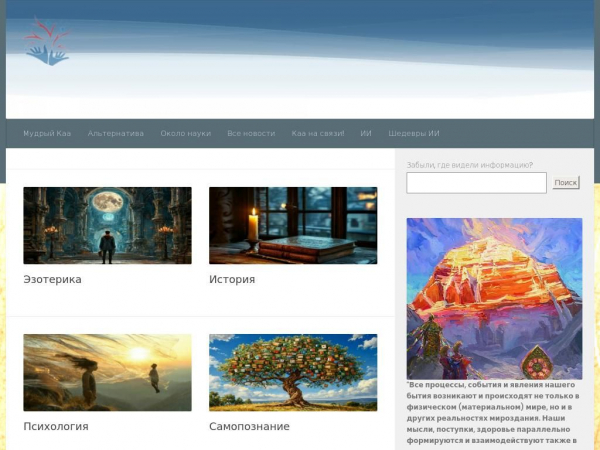Open the История candle and books thumbnail
Image resolution: width=600 pixels, height=450 pixels.
pyautogui.click(x=293, y=225)
